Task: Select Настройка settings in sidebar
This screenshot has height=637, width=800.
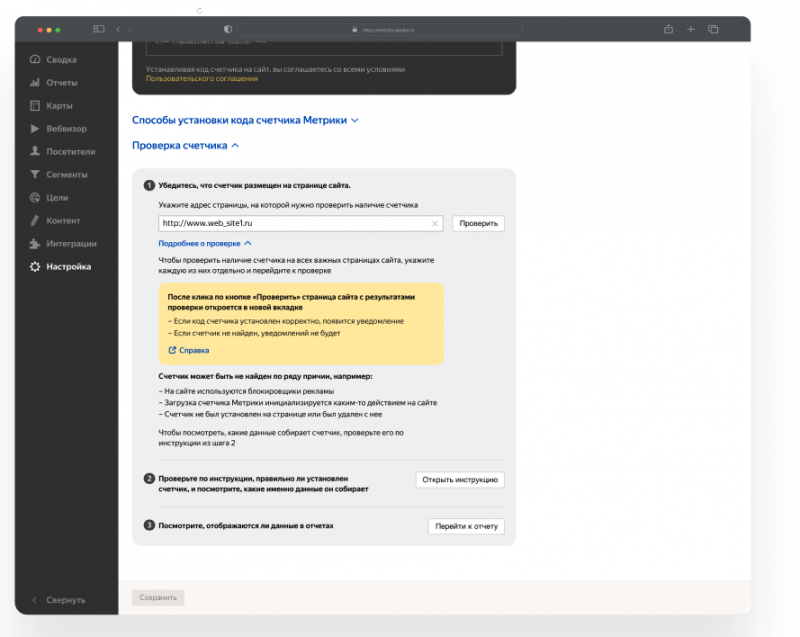Action: pyautogui.click(x=67, y=267)
